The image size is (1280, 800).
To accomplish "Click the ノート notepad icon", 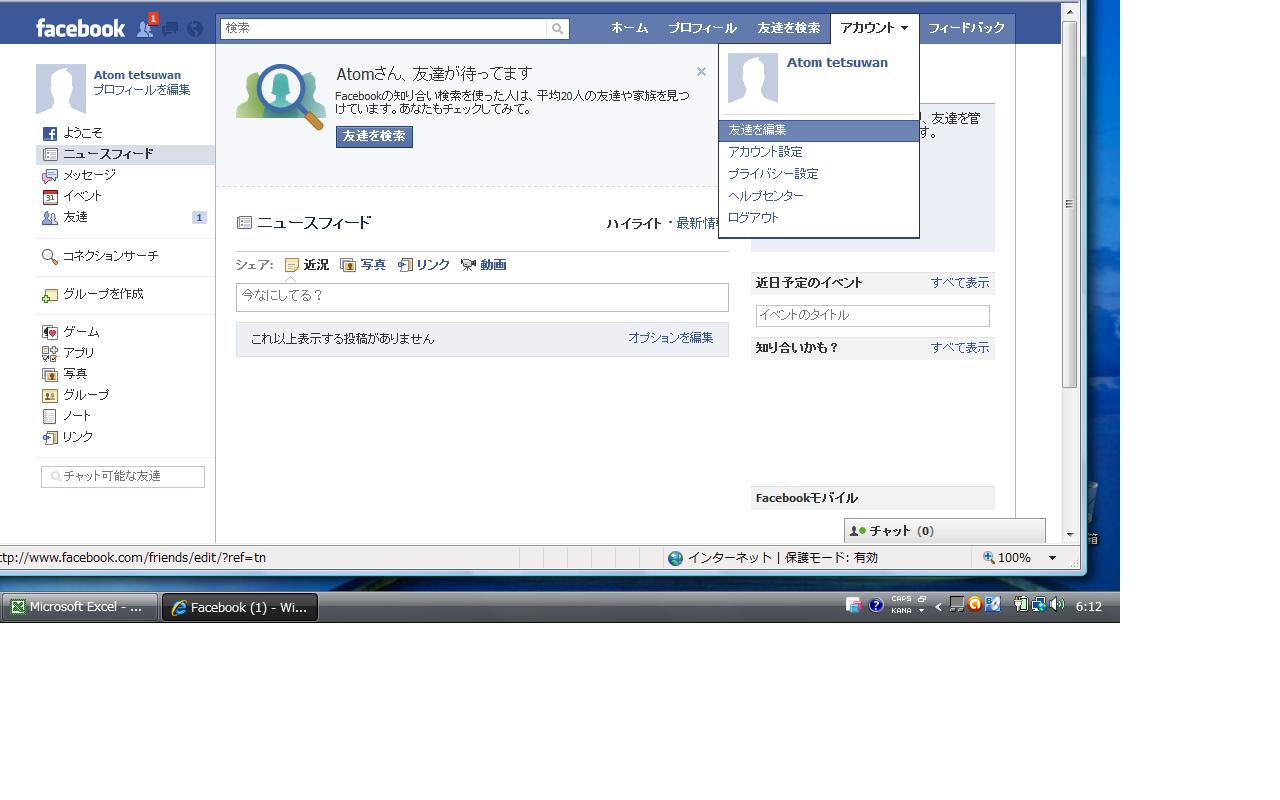I will (x=49, y=416).
